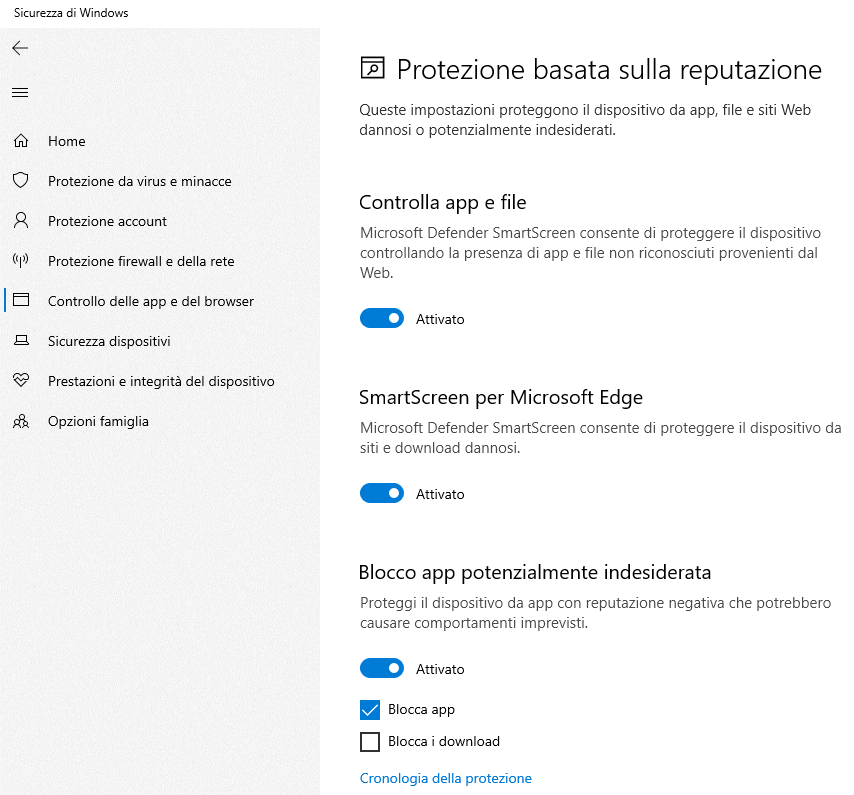Image resolution: width=854 pixels, height=795 pixels.
Task: Open the hamburger navigation menu
Action: point(20,92)
